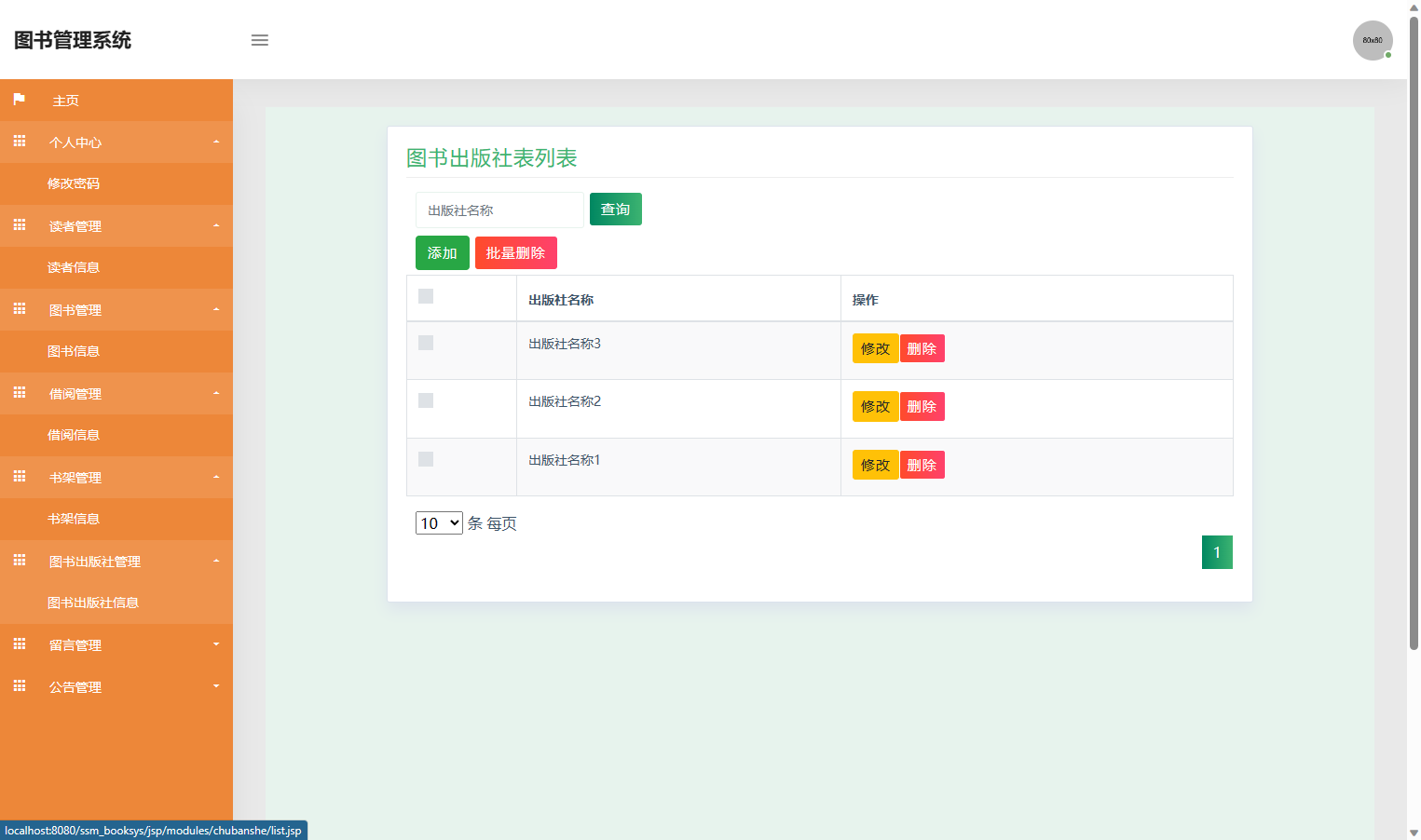Click the flag icon beside 主页

pos(19,100)
